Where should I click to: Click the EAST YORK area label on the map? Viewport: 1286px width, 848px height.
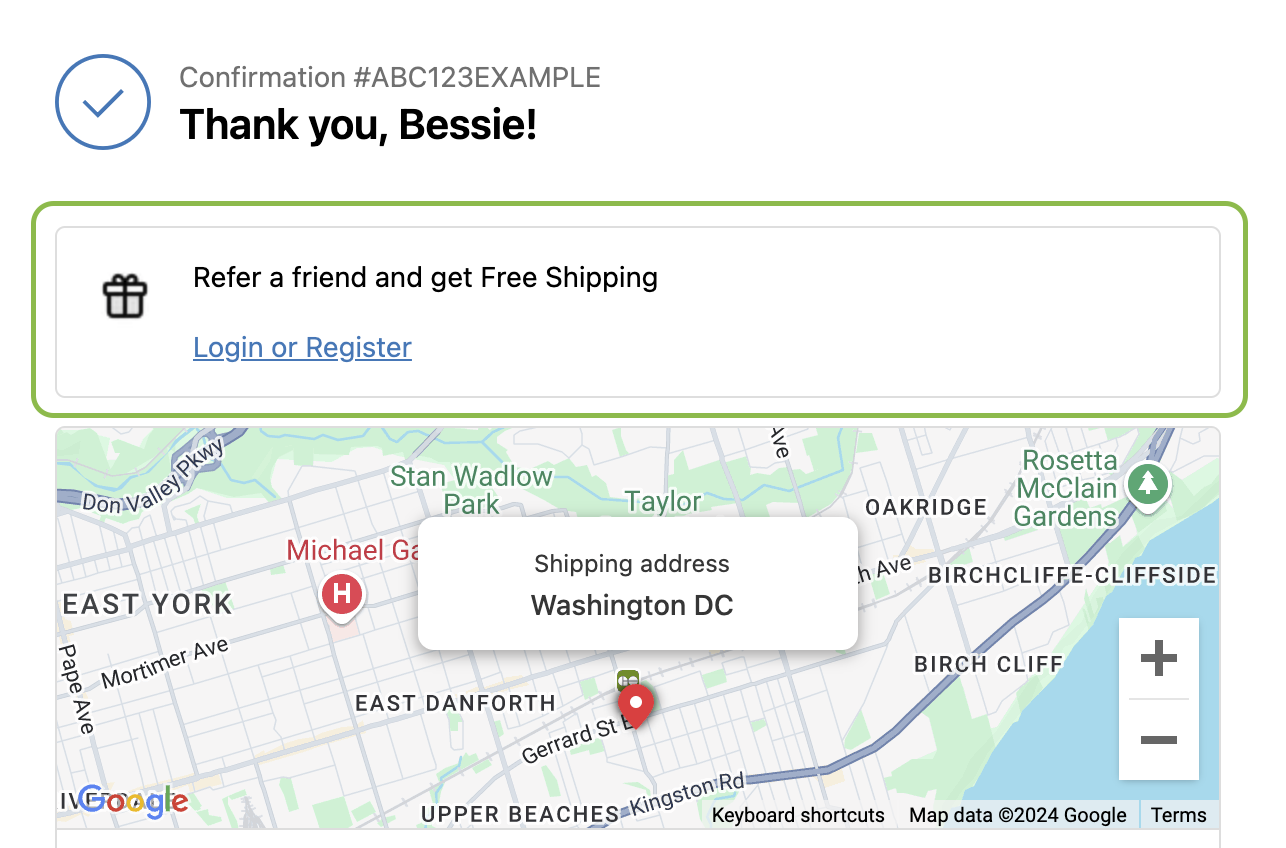coord(146,604)
